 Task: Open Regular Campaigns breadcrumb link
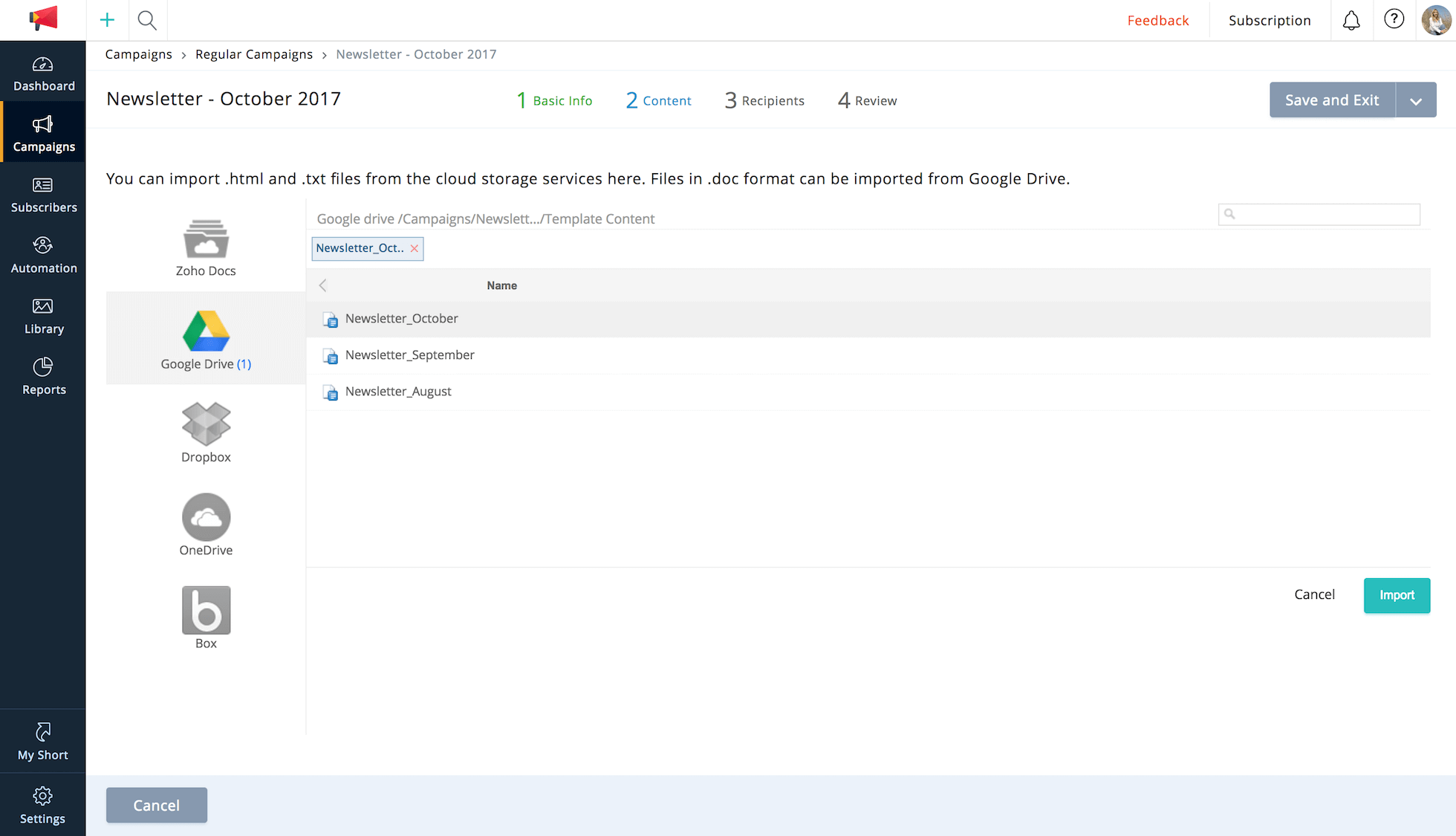254,54
